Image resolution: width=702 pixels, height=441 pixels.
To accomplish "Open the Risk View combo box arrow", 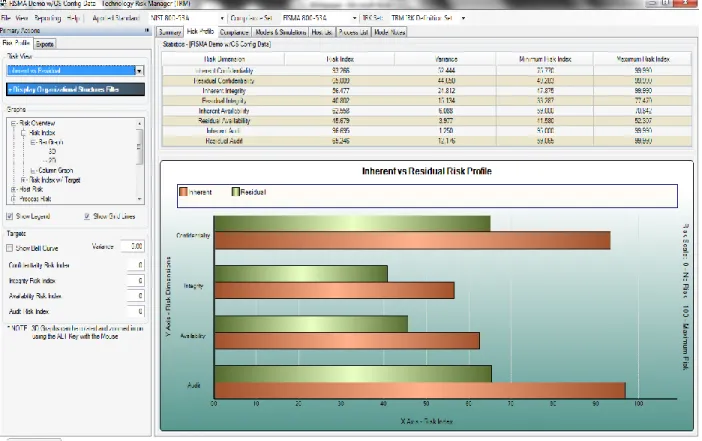I will [x=139, y=71].
